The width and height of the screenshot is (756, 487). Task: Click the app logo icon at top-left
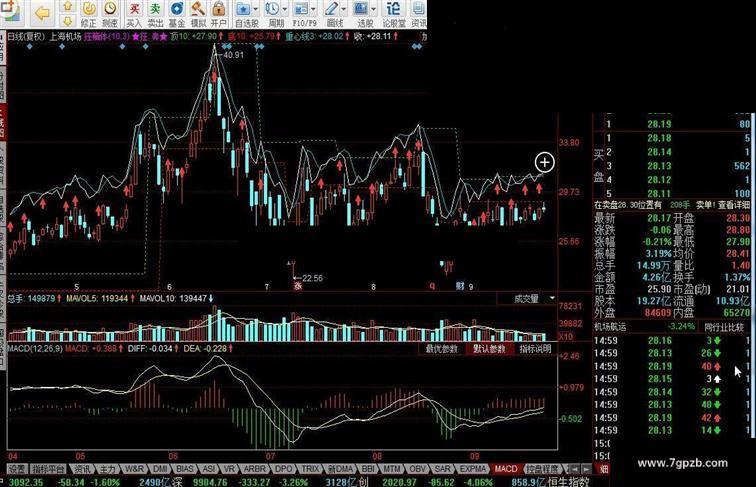pyautogui.click(x=10, y=12)
